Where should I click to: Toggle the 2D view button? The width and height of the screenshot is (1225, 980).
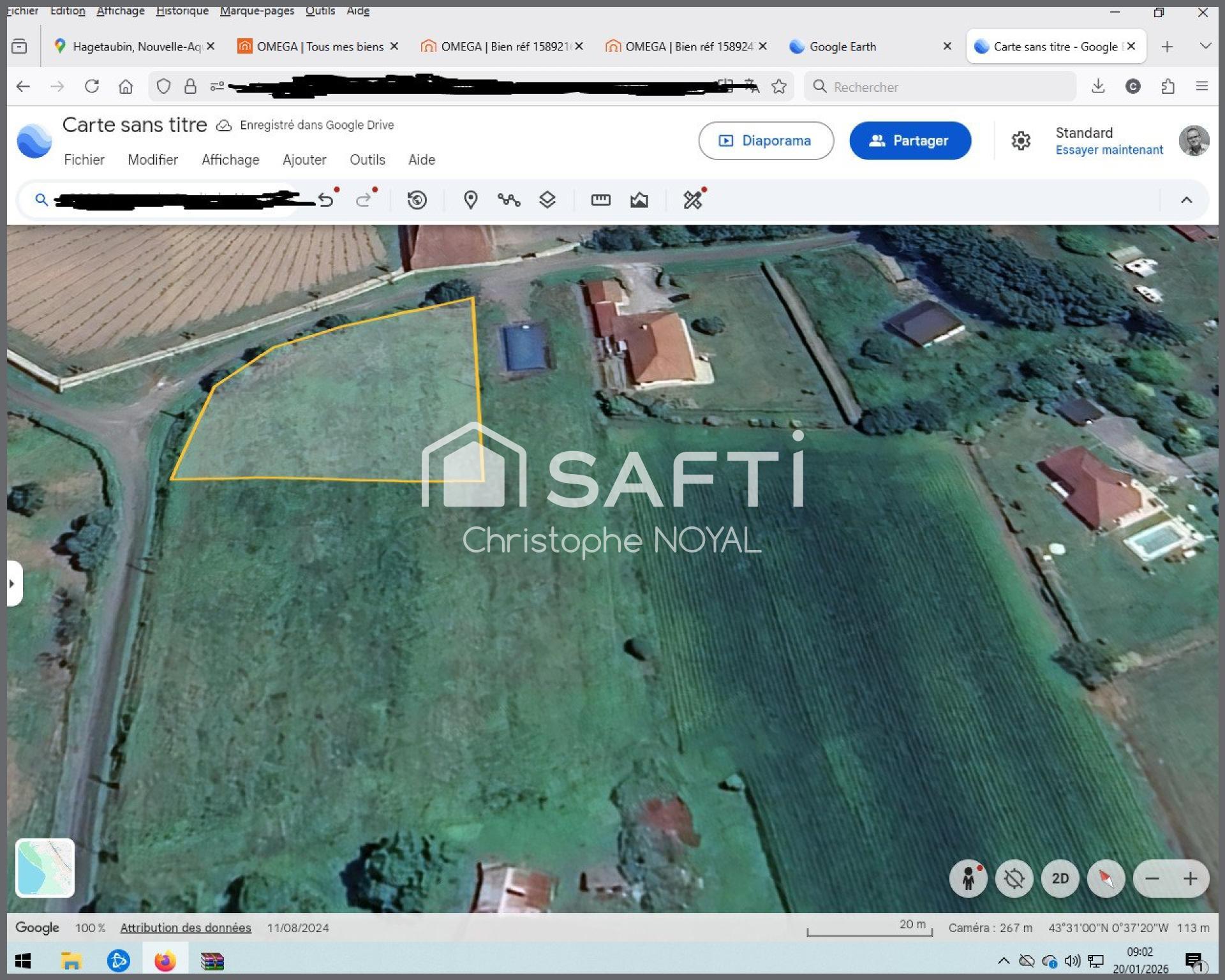(1060, 879)
